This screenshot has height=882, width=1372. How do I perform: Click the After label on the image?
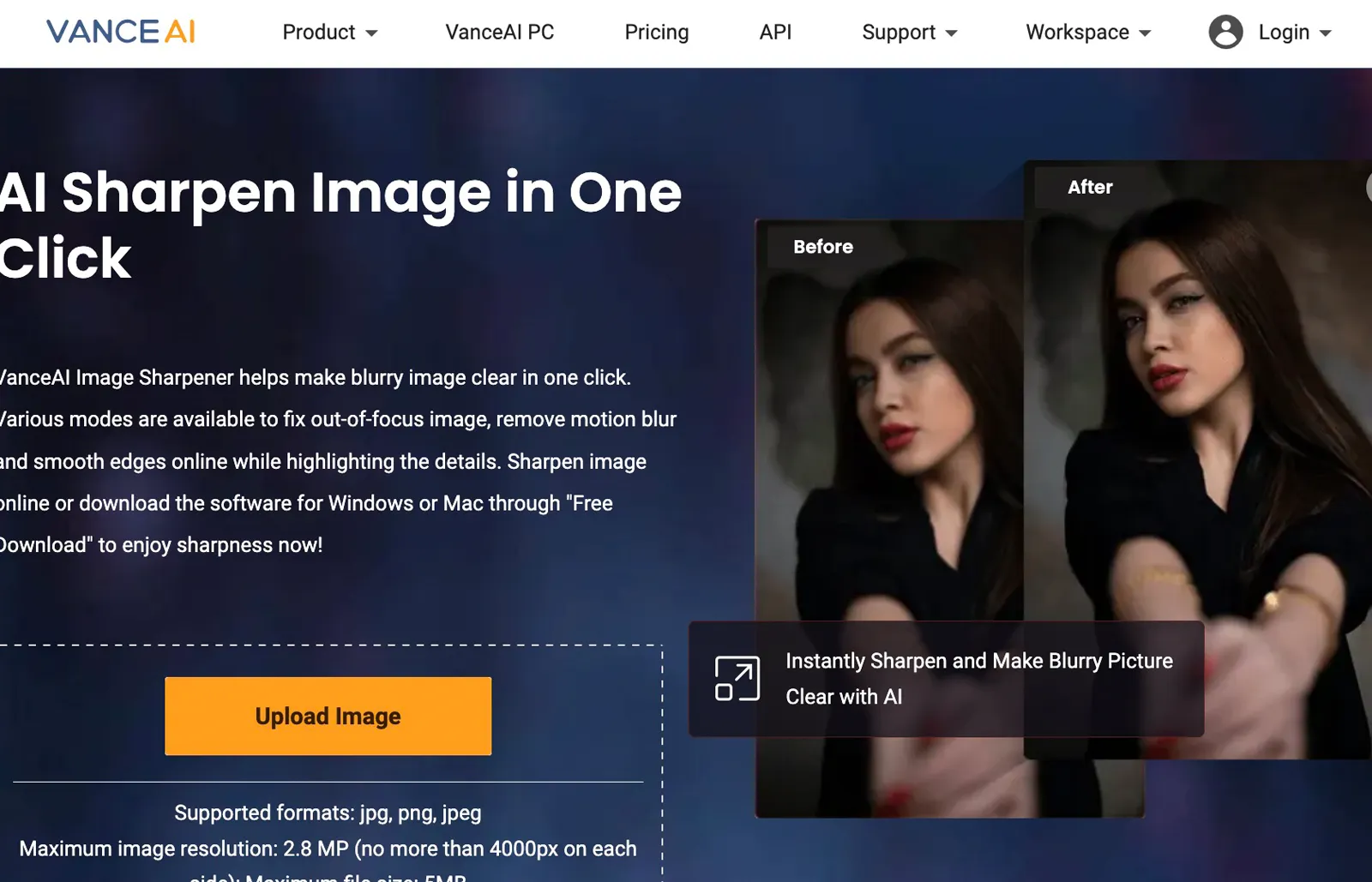[1090, 187]
